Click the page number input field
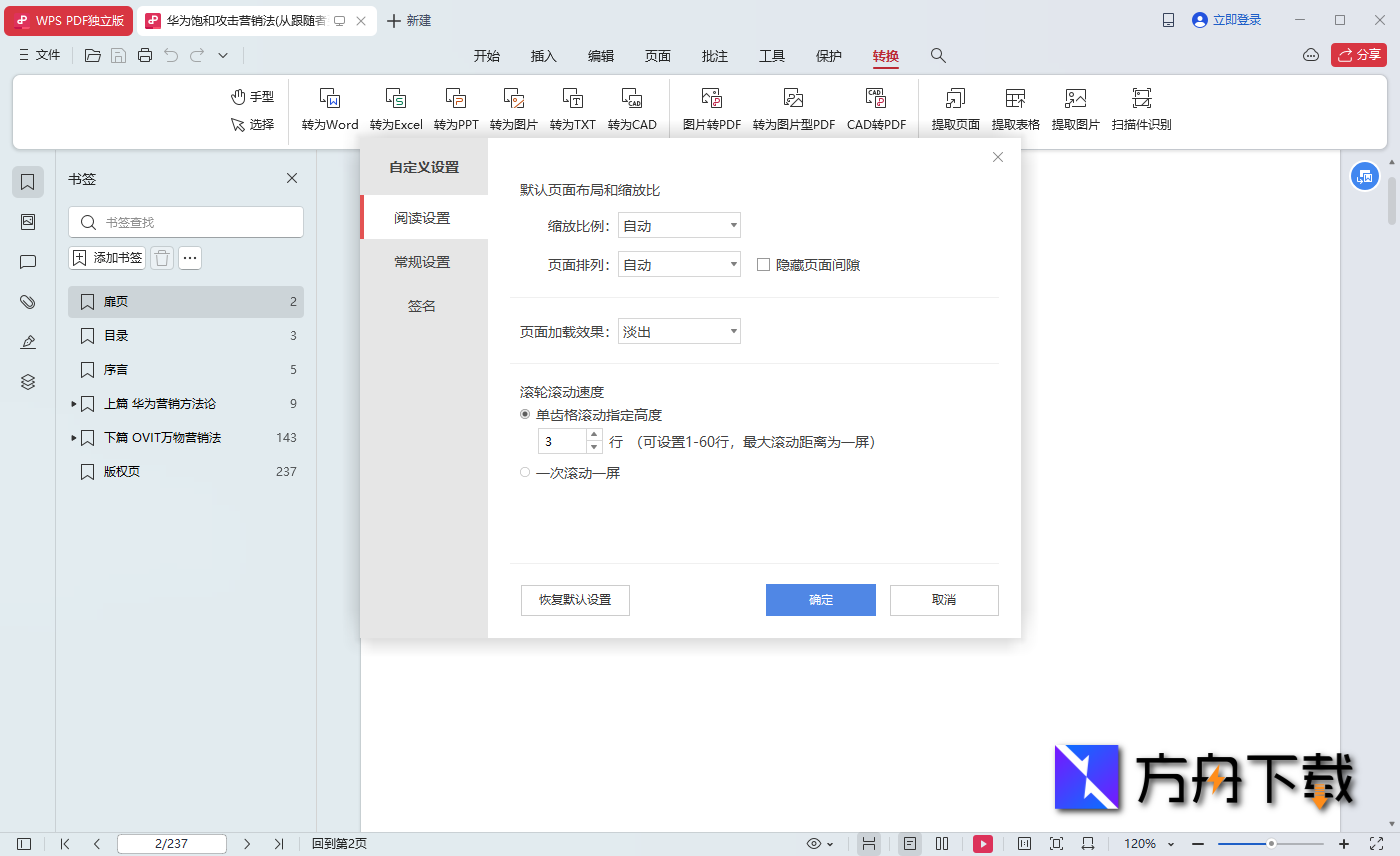Viewport: 1400px width, 856px height. [171, 843]
